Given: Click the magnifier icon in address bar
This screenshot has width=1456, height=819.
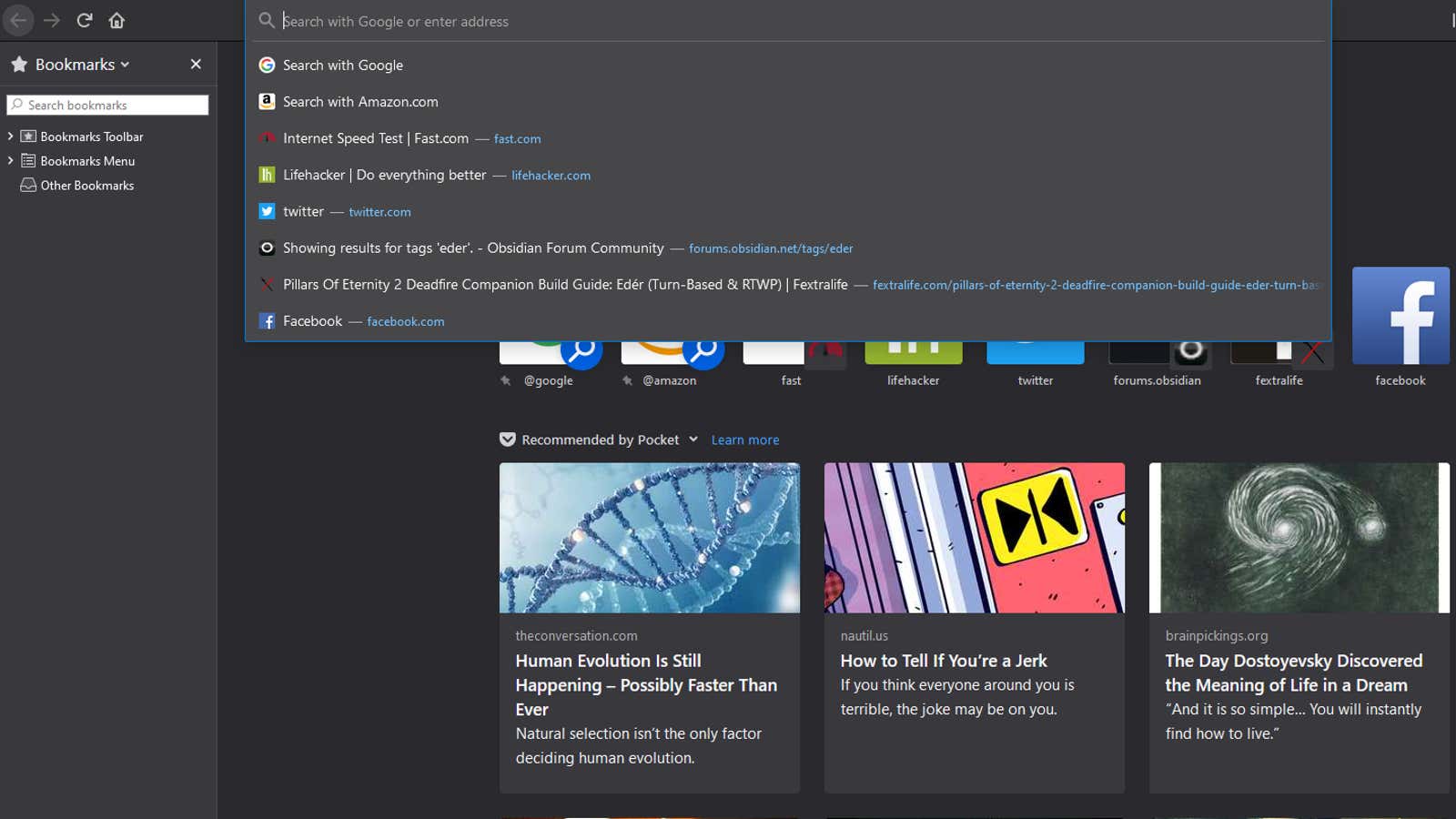Looking at the screenshot, I should 267,20.
